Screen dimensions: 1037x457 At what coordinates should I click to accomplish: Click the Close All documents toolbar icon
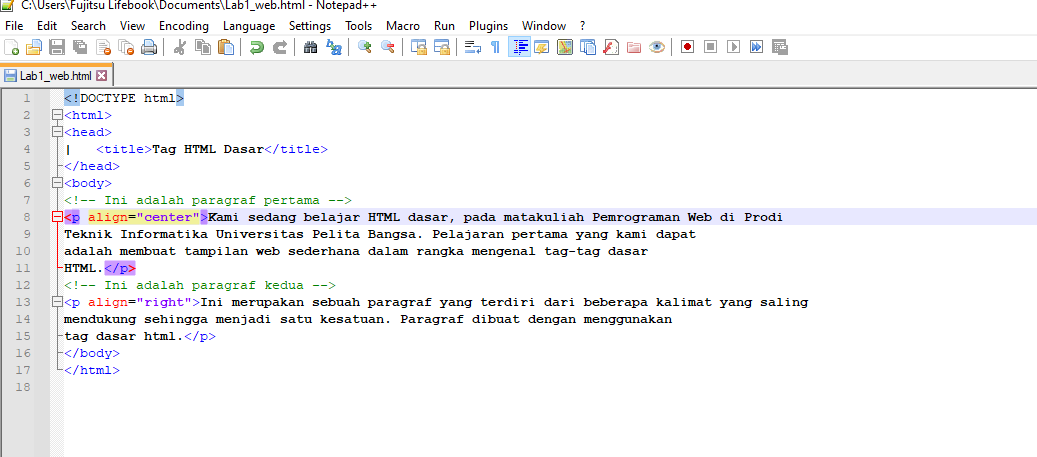pyautogui.click(x=126, y=47)
